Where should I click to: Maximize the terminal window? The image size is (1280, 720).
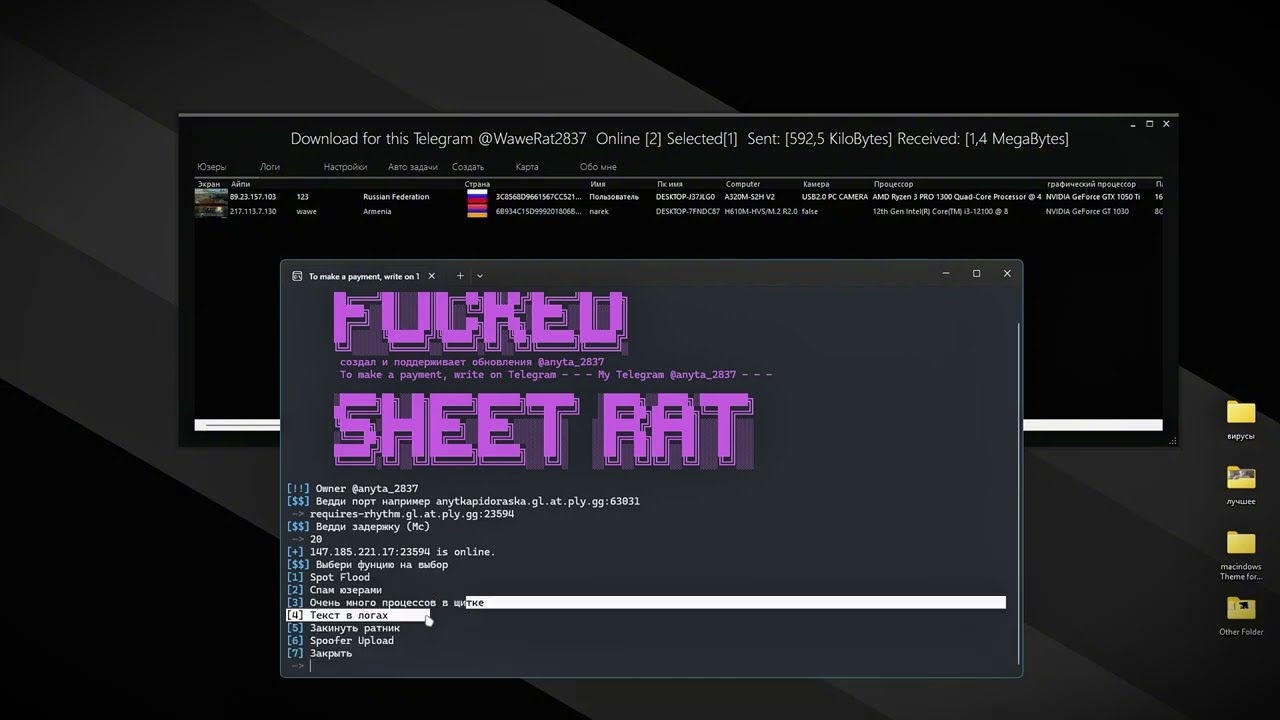(x=976, y=273)
